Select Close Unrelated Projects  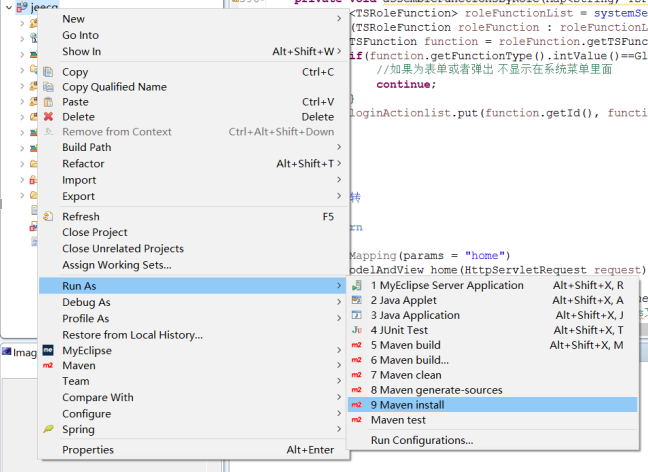193,248
